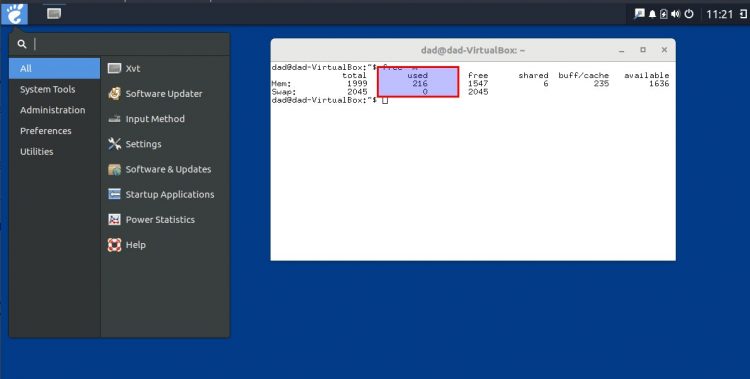Click the Help lifebuoy icon

coord(114,245)
